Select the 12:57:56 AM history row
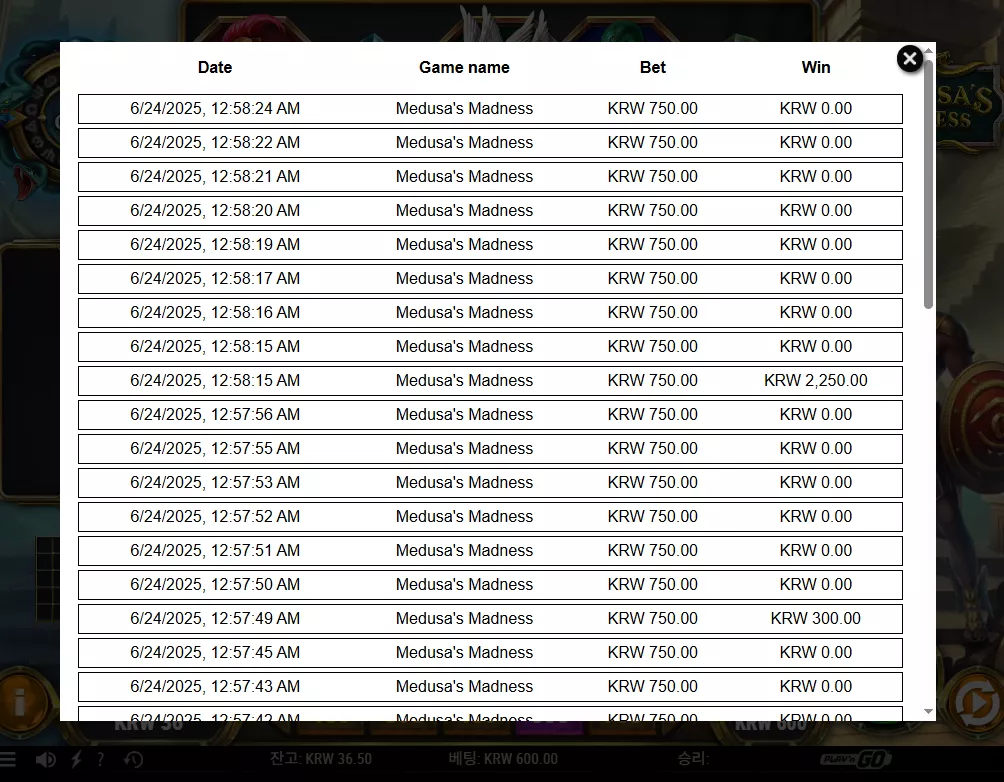The height and width of the screenshot is (782, 1004). (490, 414)
